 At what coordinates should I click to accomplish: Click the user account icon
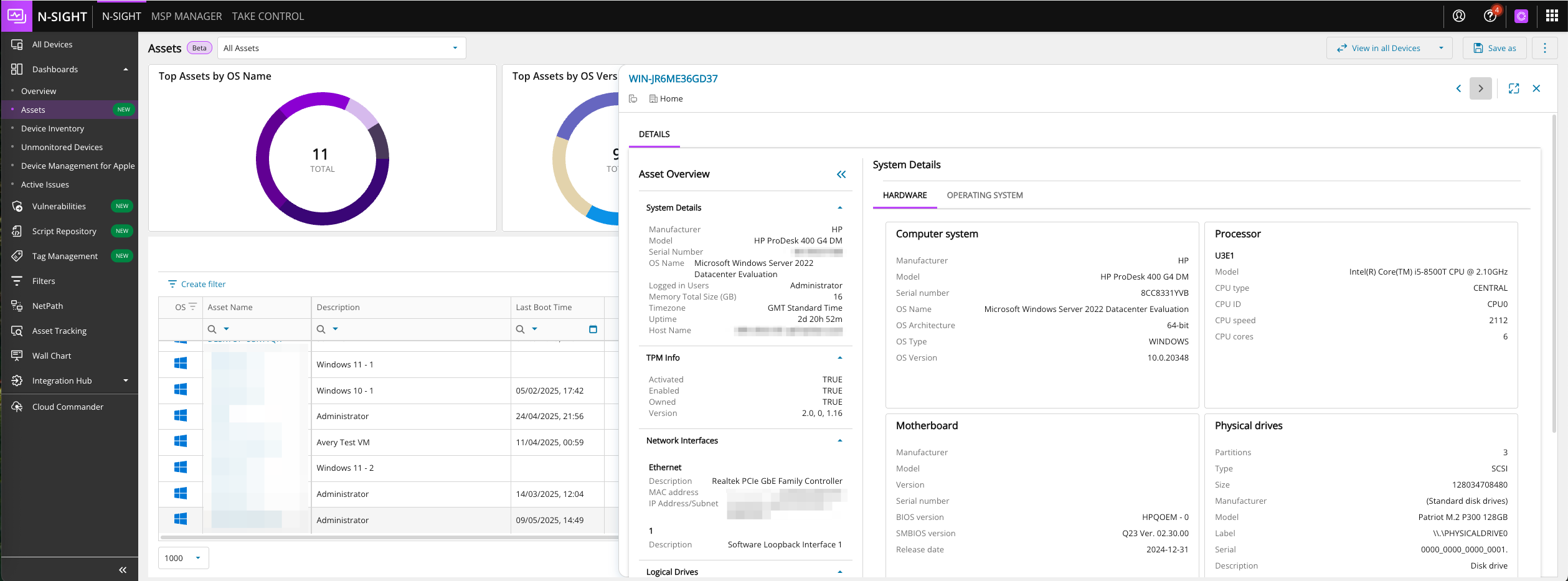pyautogui.click(x=1458, y=16)
